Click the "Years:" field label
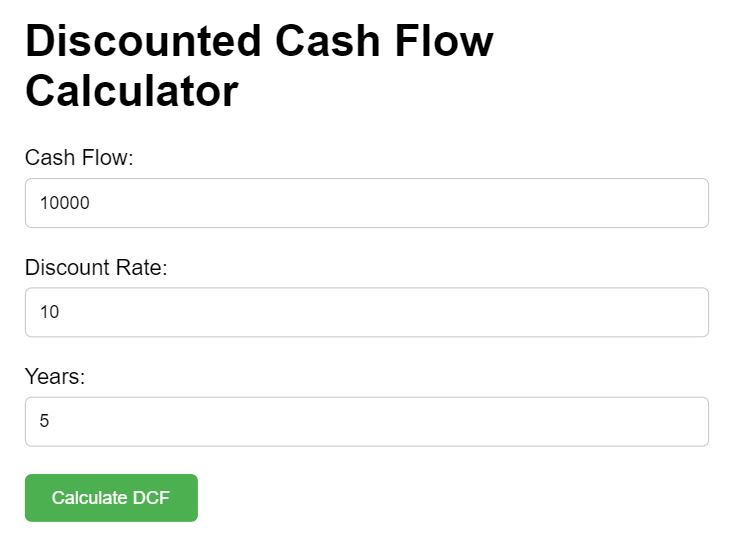This screenshot has height=547, width=733. tap(55, 376)
